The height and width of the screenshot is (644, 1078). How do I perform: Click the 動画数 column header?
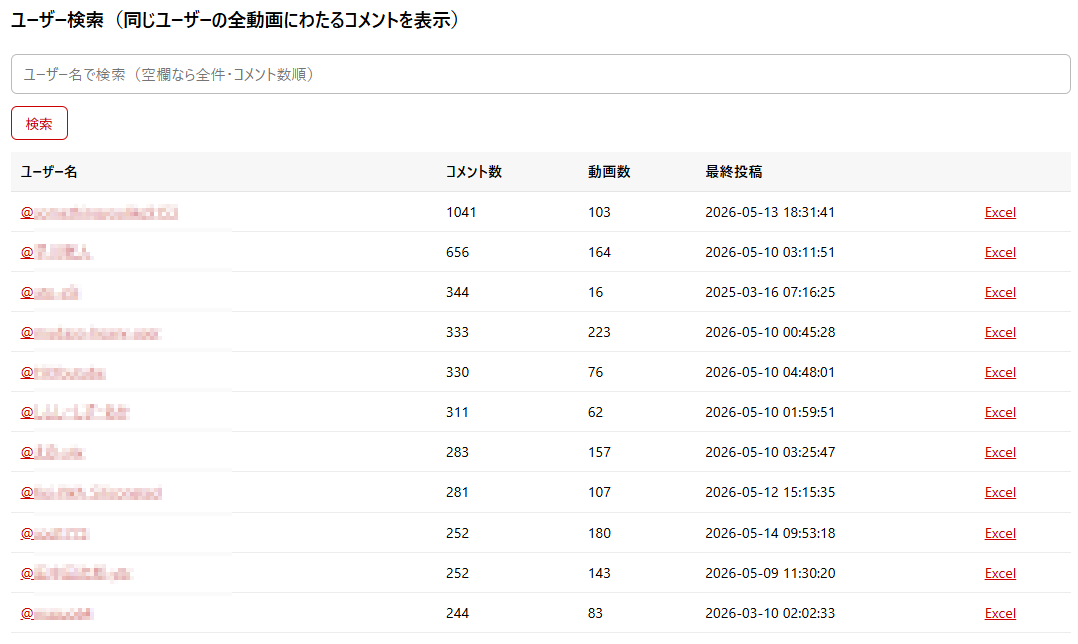(x=609, y=172)
